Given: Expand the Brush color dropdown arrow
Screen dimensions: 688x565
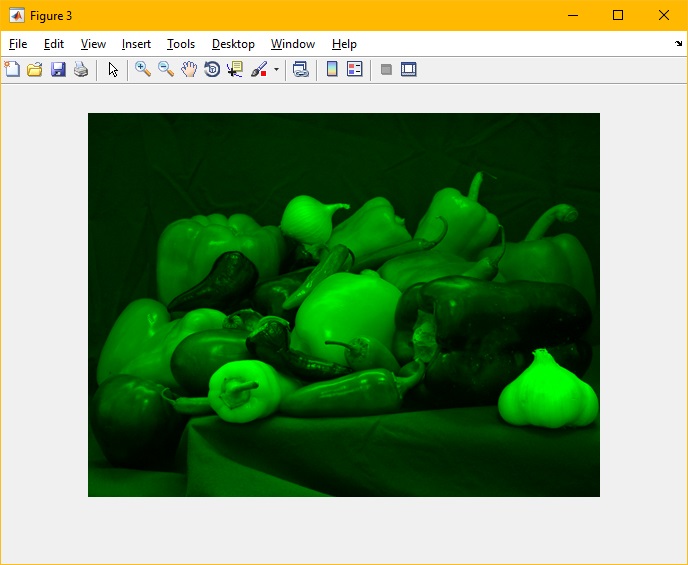Looking at the screenshot, I should tap(276, 70).
